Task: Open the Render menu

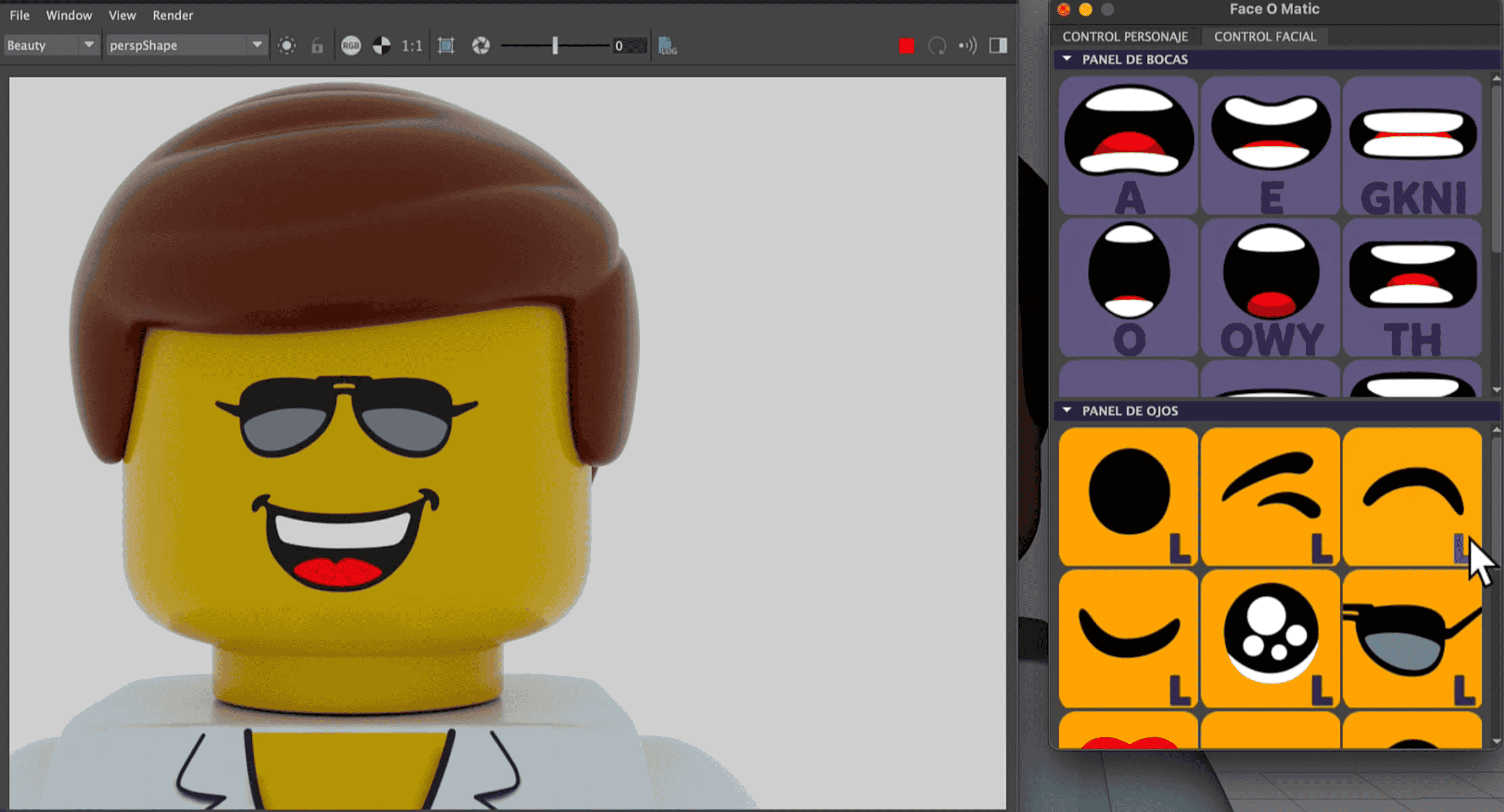Action: pyautogui.click(x=172, y=15)
